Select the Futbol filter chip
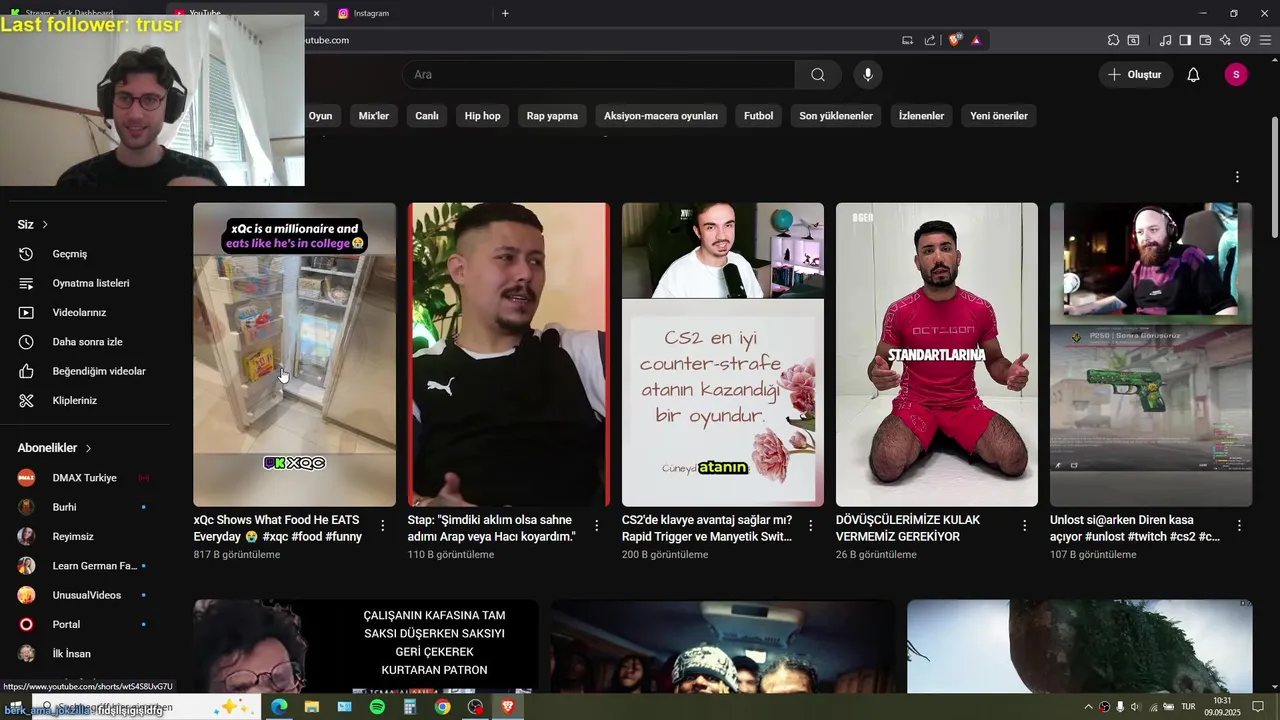The image size is (1280, 720). [758, 116]
